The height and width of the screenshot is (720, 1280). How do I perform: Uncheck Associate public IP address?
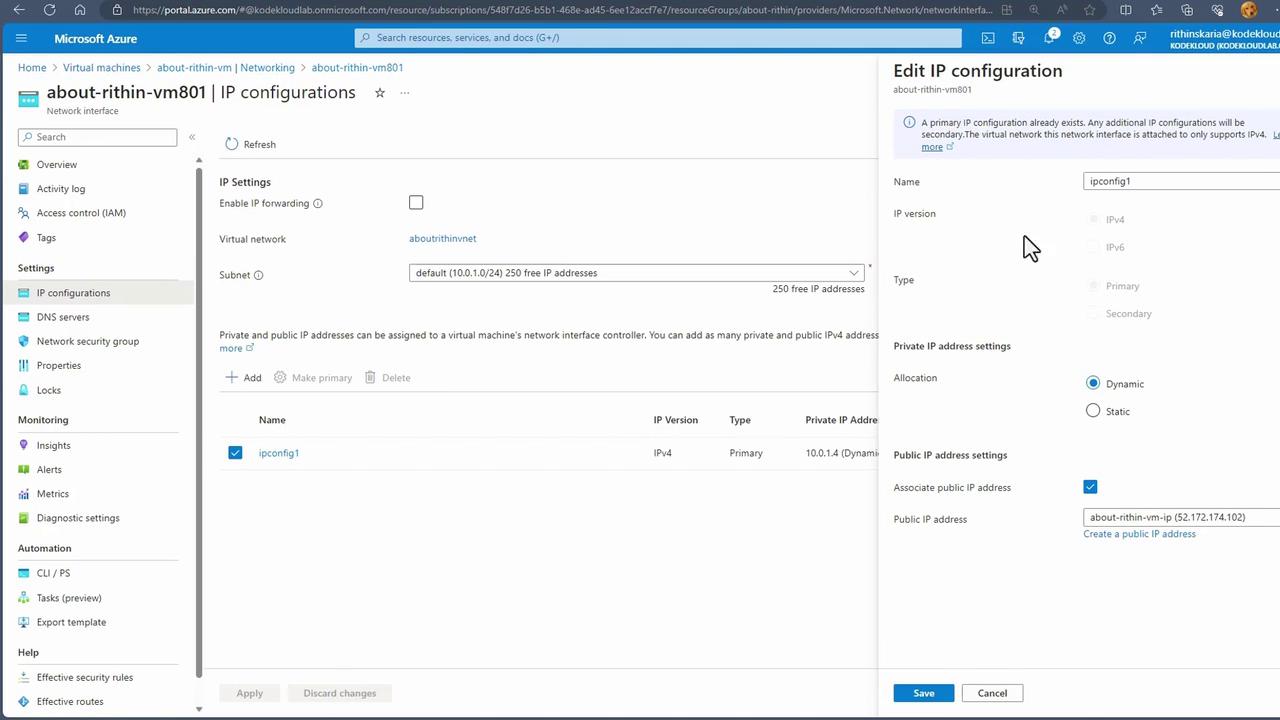[1090, 487]
